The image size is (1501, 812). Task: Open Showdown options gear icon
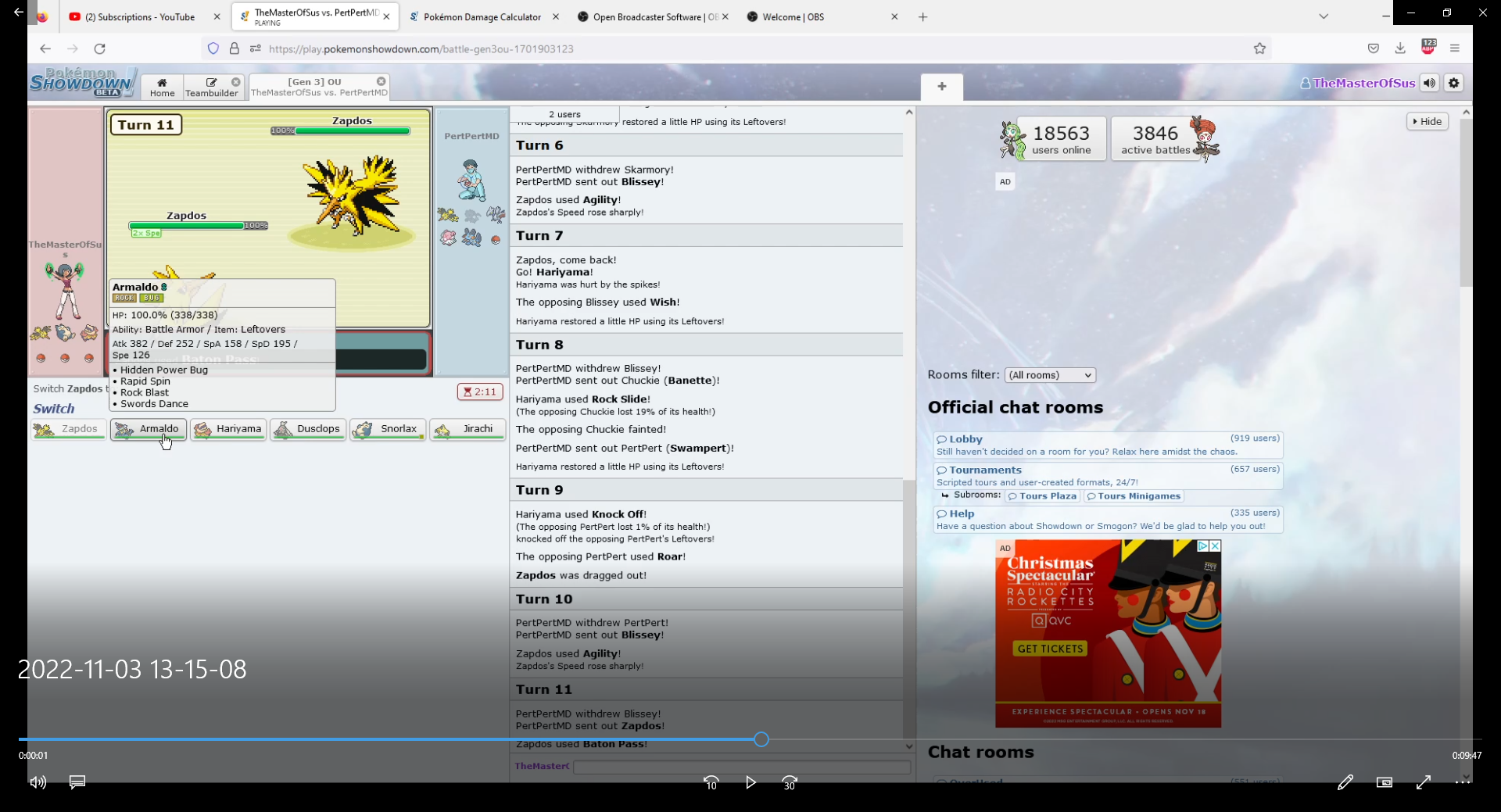(1453, 83)
